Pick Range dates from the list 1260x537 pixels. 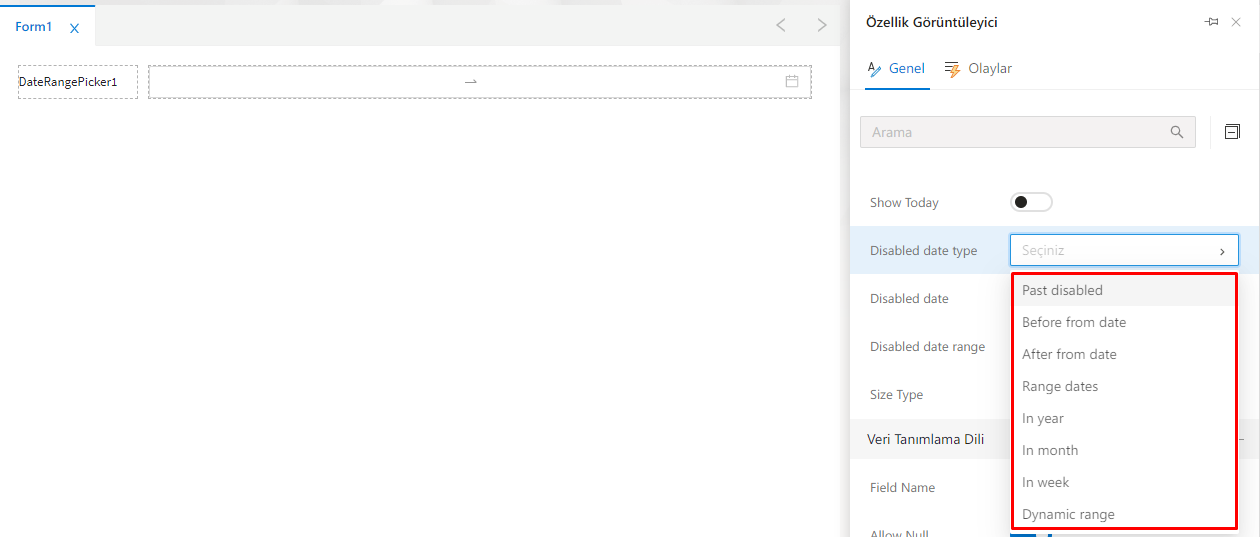coord(1060,386)
